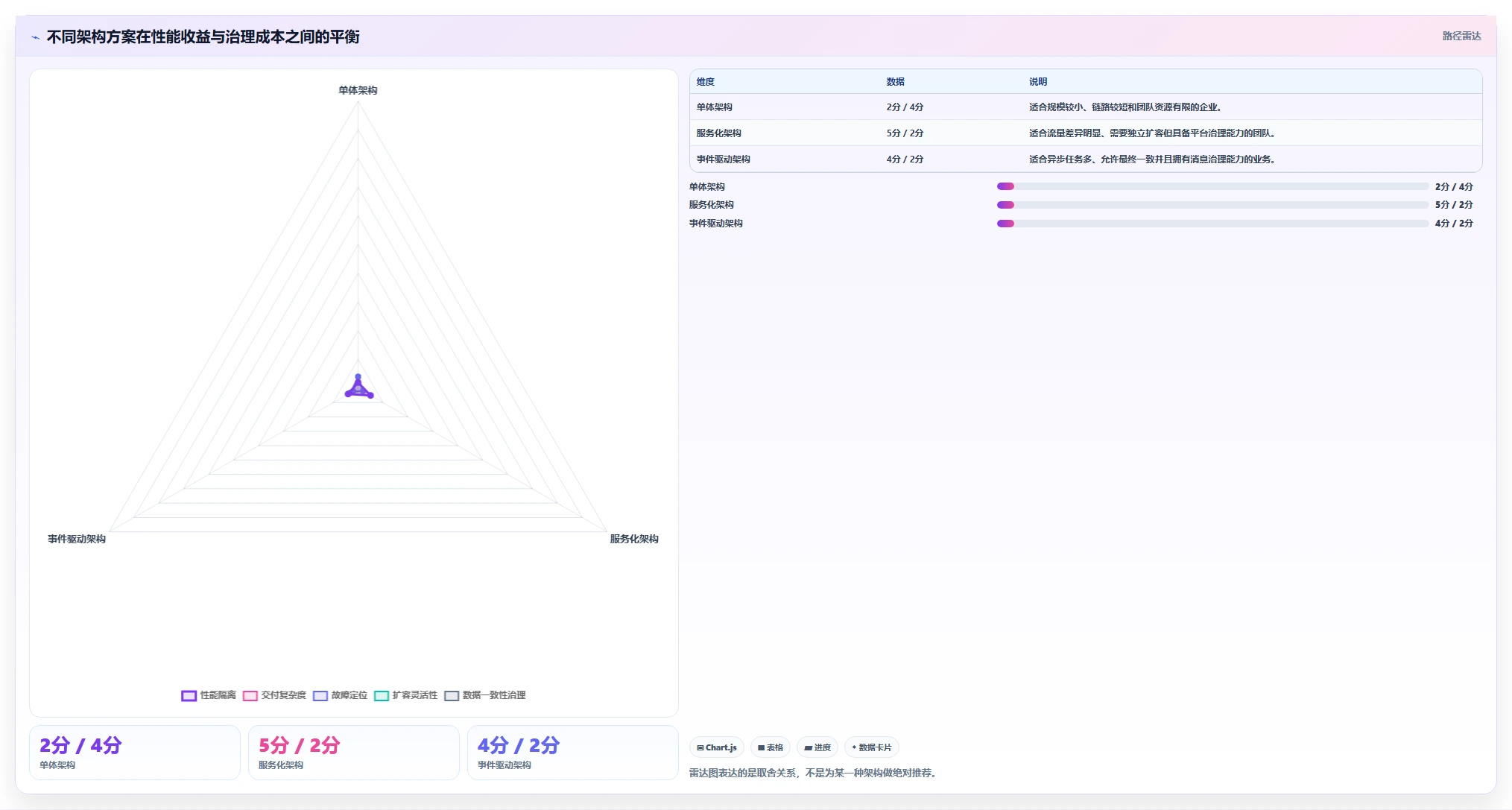Open the 2分 / 4分 单体架构 data card
Image resolution: width=1512 pixels, height=810 pixels.
135,753
